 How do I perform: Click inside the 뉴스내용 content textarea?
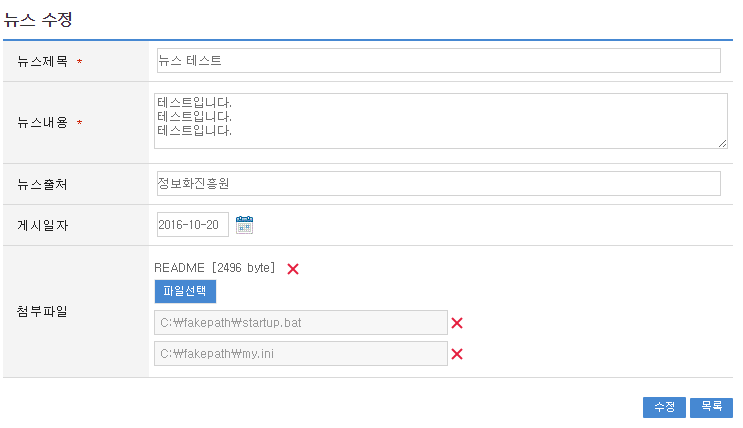point(440,121)
